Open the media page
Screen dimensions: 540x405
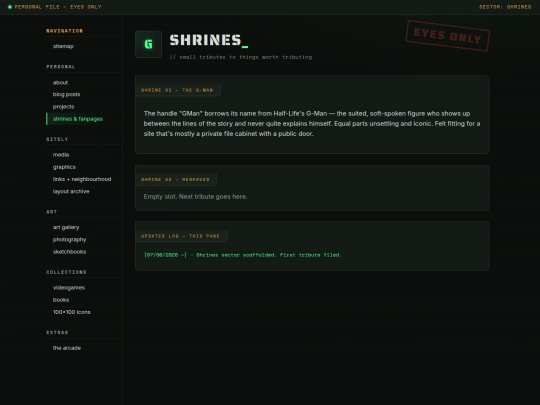tap(61, 155)
